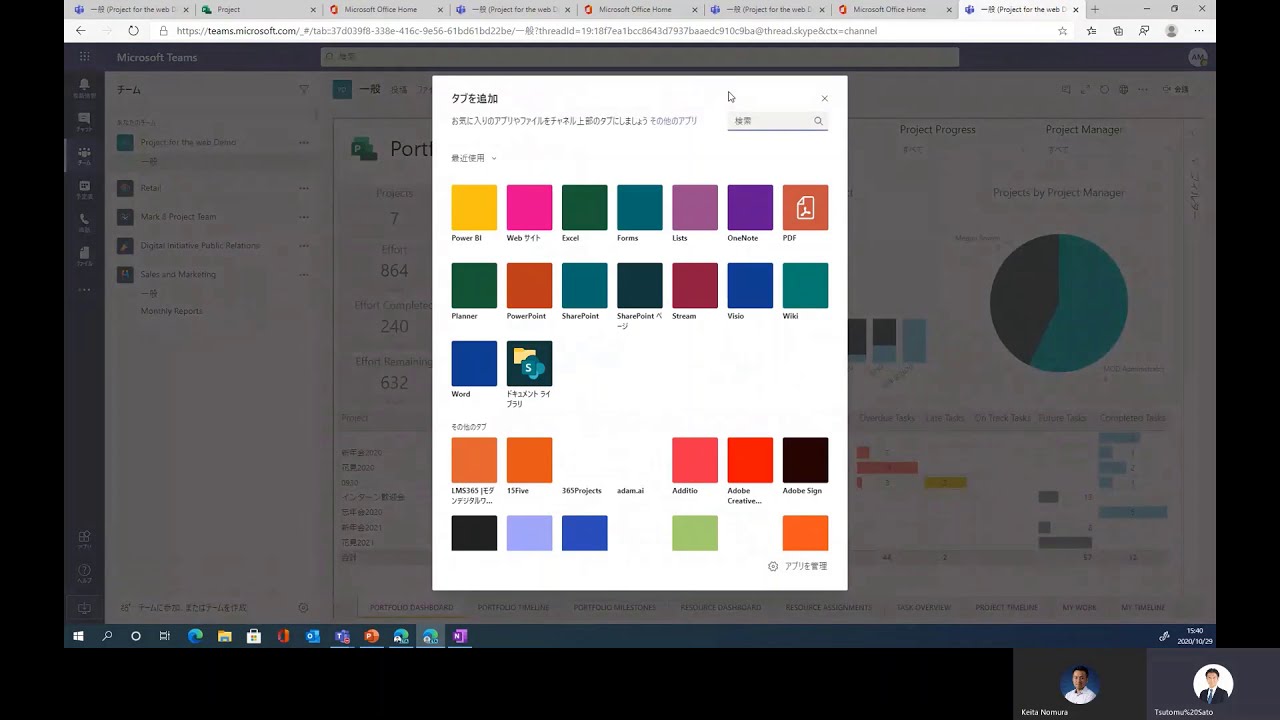
Task: Open the その他のアプリ link
Action: [x=674, y=121]
